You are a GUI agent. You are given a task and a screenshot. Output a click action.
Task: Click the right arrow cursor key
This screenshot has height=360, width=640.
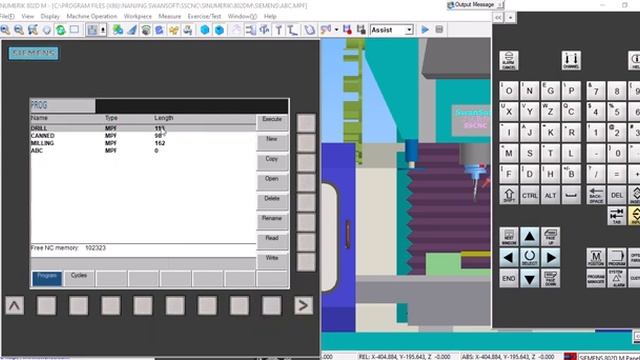pyautogui.click(x=550, y=258)
